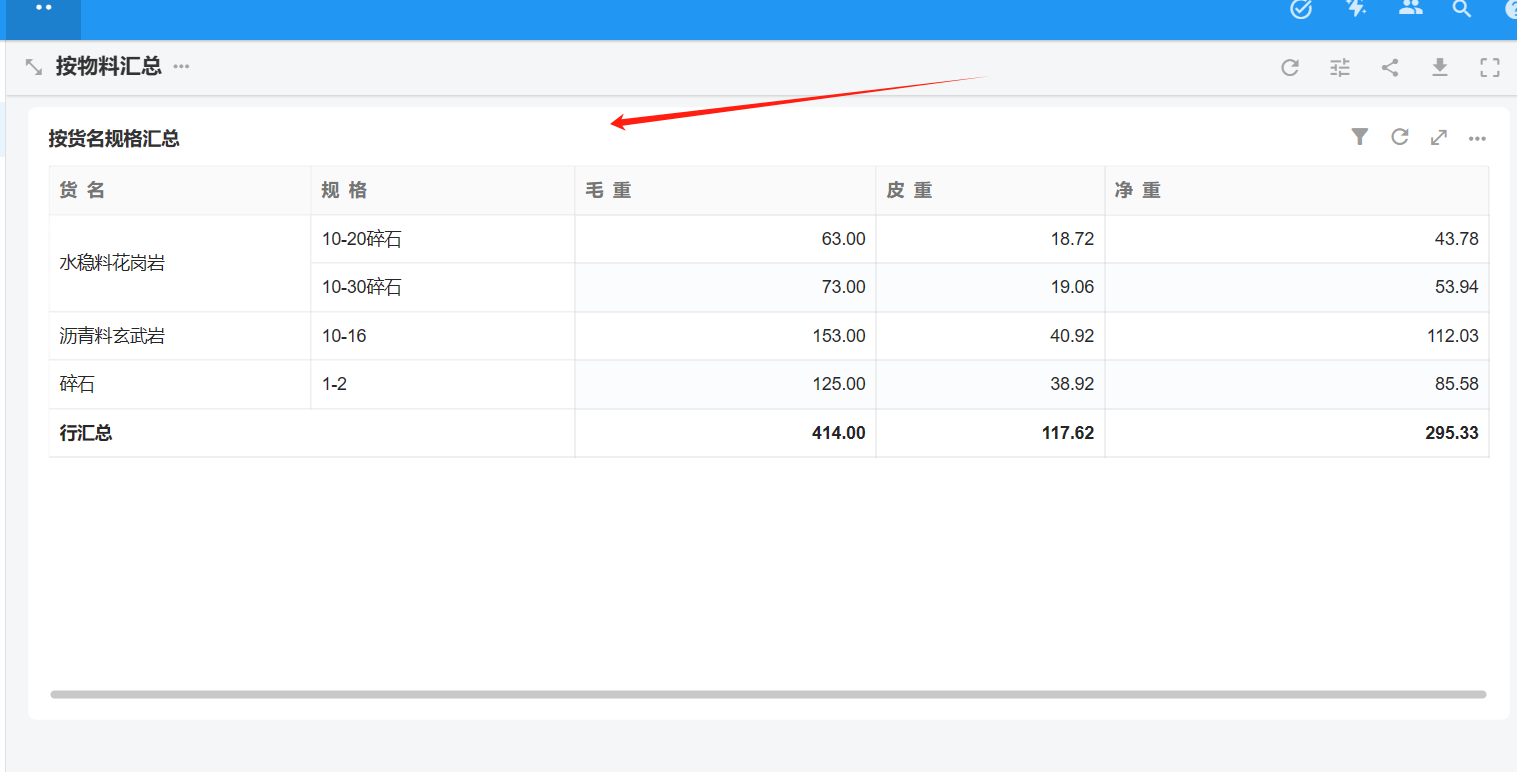The height and width of the screenshot is (772, 1517).
Task: Download the 按物料汇总 page data
Action: (1440, 68)
